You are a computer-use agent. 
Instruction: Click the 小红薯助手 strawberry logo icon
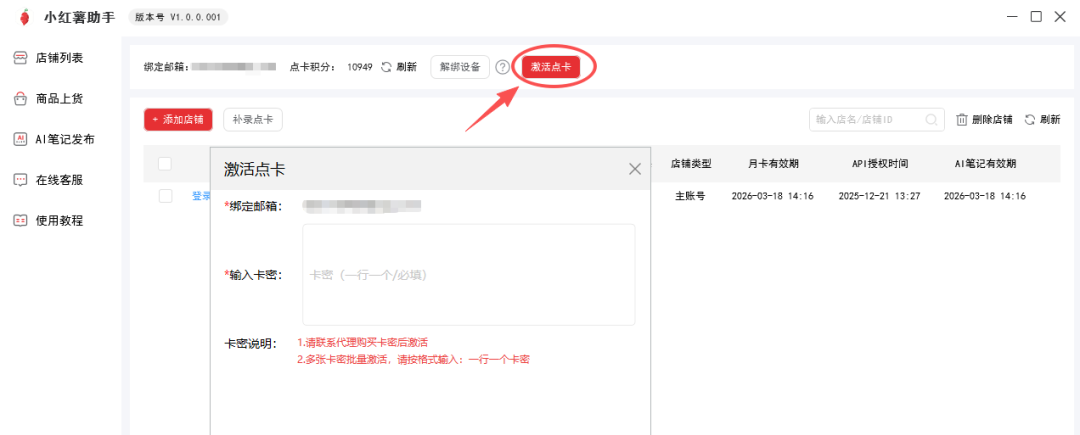pyautogui.click(x=25, y=17)
